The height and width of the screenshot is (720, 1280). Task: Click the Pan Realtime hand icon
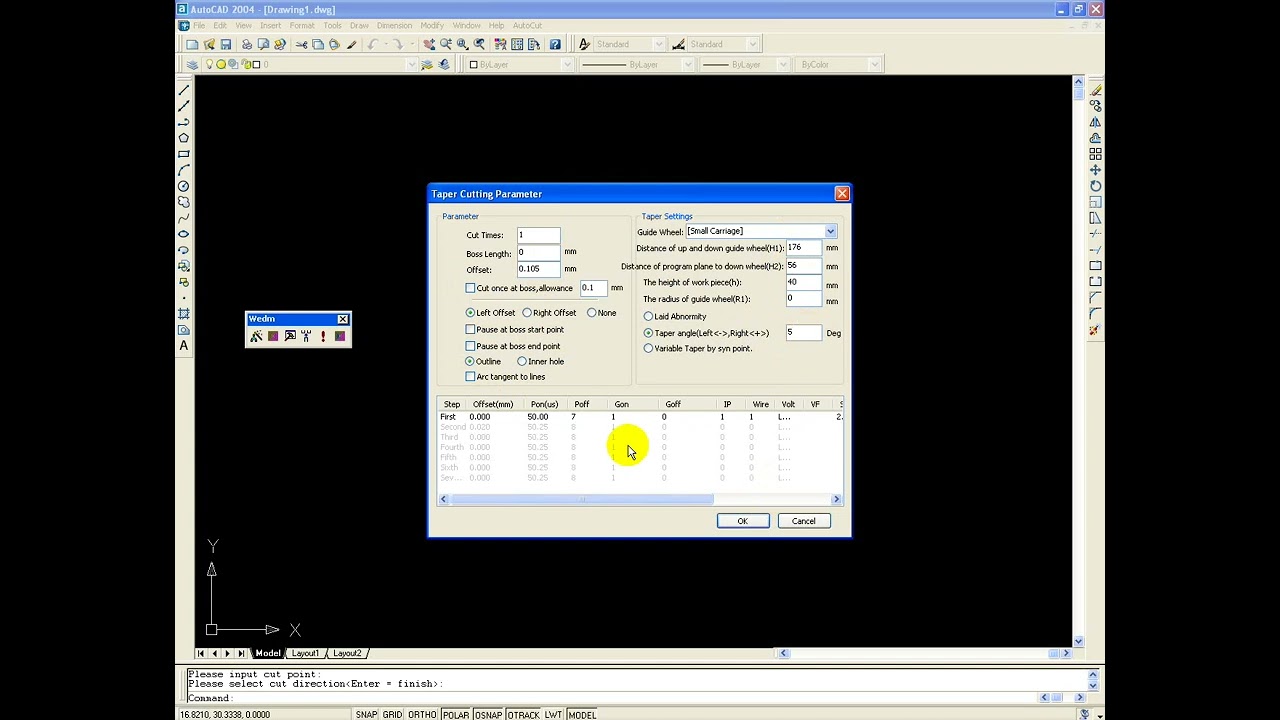pyautogui.click(x=429, y=44)
